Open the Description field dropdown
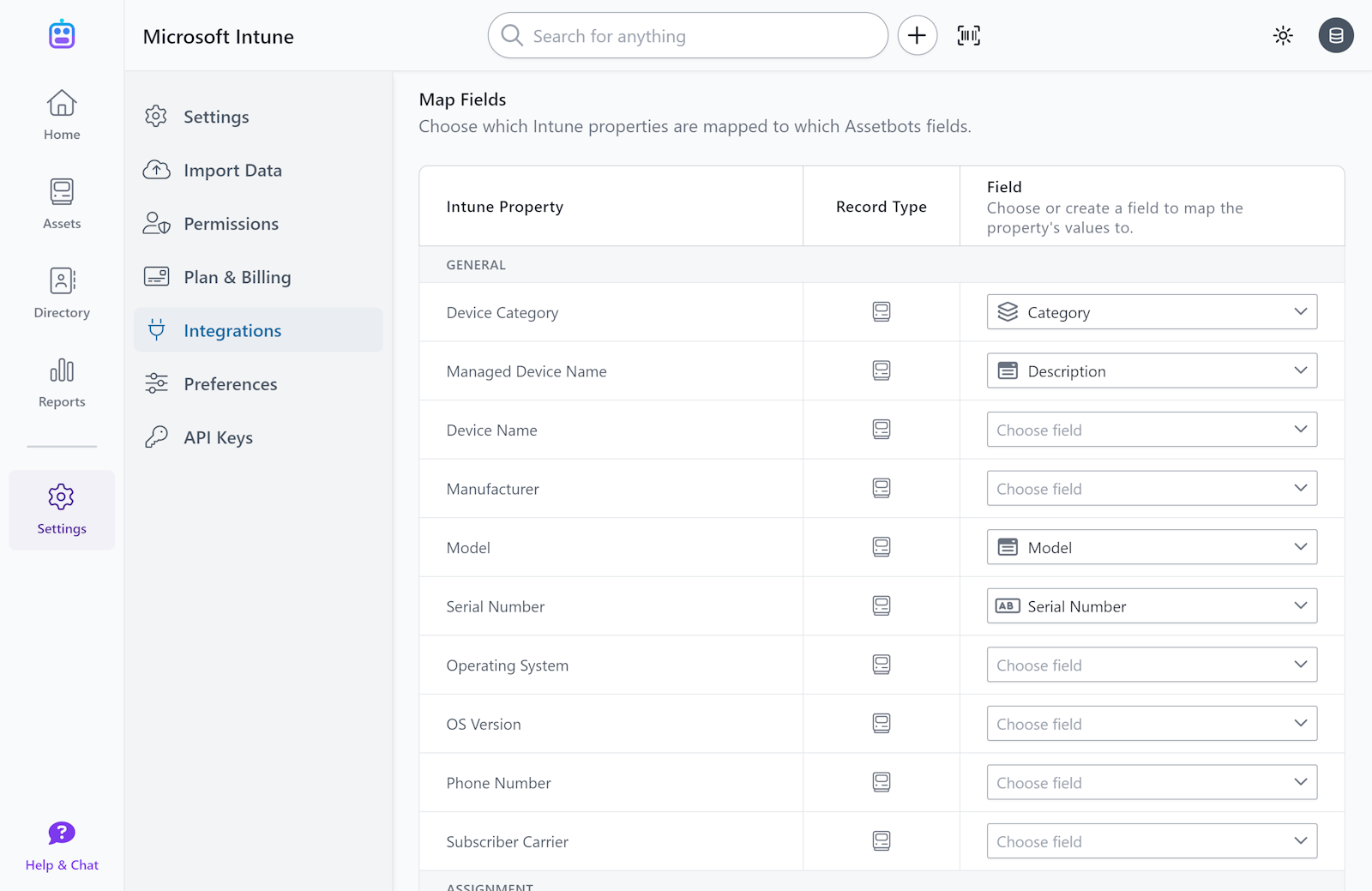This screenshot has width=1372, height=891. (x=1152, y=370)
